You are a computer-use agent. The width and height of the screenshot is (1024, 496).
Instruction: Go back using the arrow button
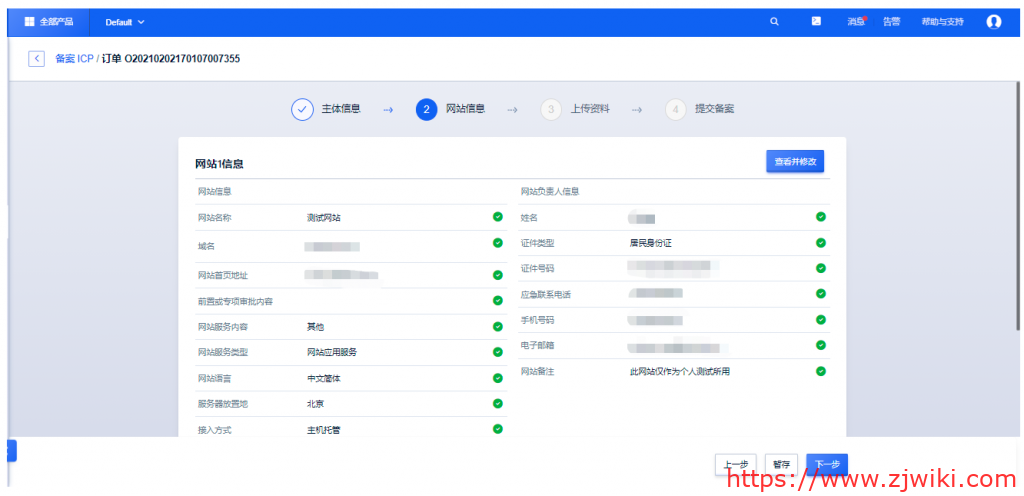click(x=36, y=59)
